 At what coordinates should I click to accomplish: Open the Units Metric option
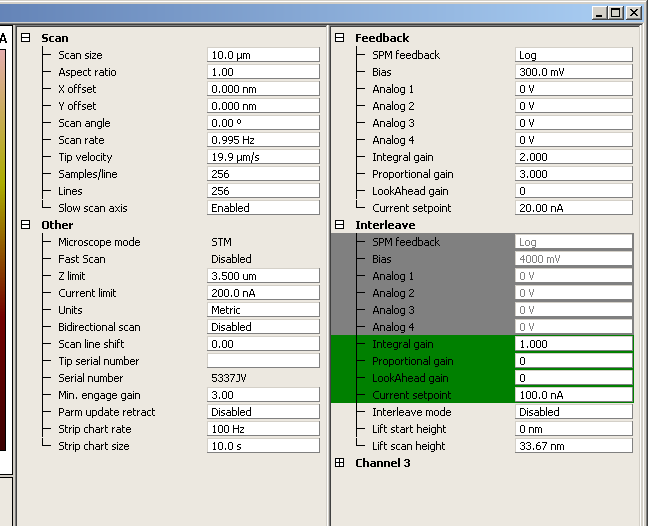[x=263, y=309]
